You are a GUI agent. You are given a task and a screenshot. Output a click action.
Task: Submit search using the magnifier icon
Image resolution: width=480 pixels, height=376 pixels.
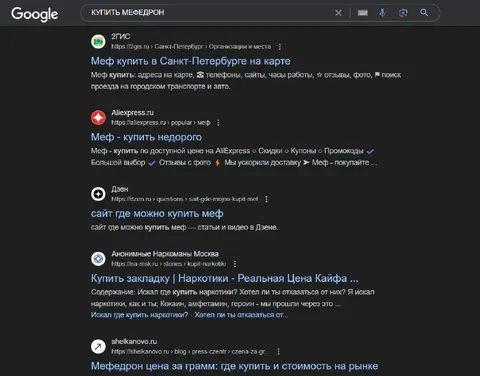(x=424, y=13)
